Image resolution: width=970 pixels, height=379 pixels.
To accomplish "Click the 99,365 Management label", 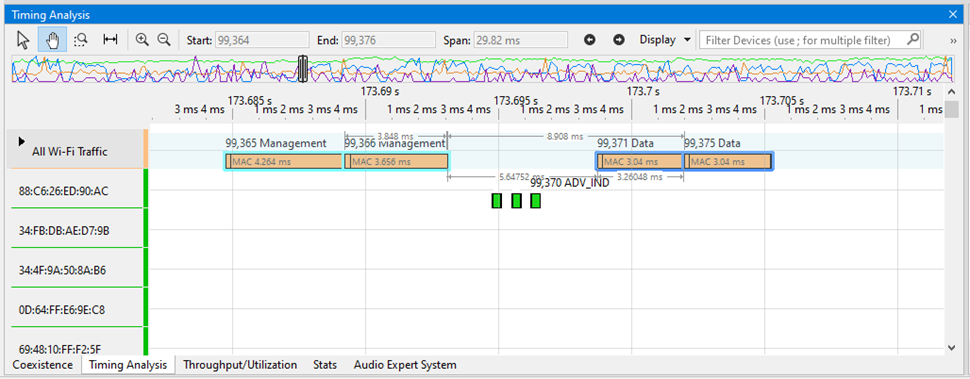I will [275, 143].
